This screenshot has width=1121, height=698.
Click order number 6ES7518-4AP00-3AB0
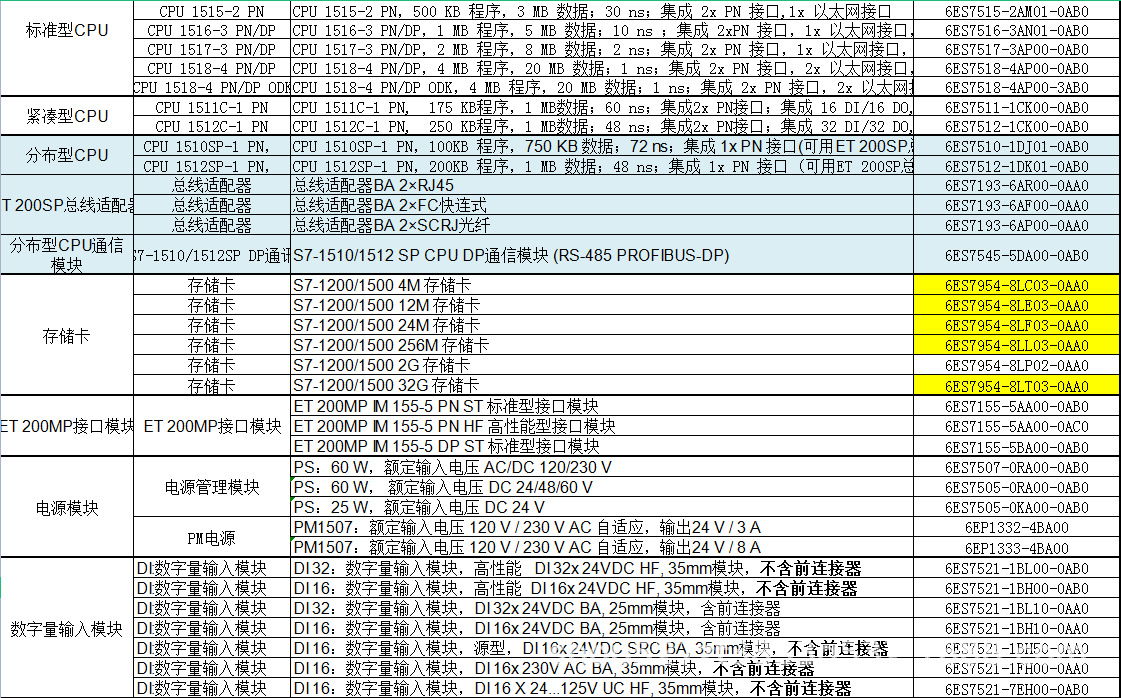click(1017, 88)
